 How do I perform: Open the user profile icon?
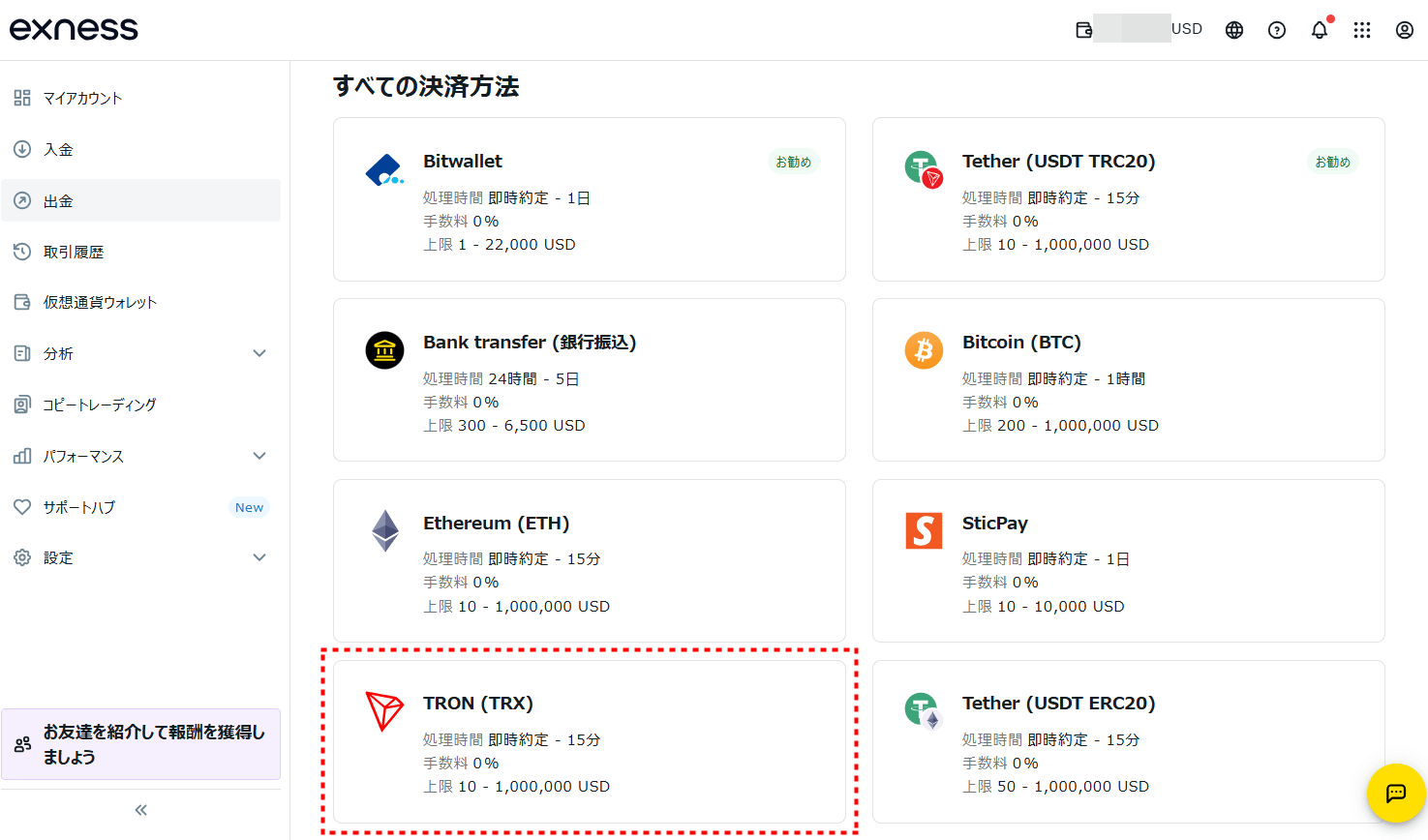pos(1405,30)
